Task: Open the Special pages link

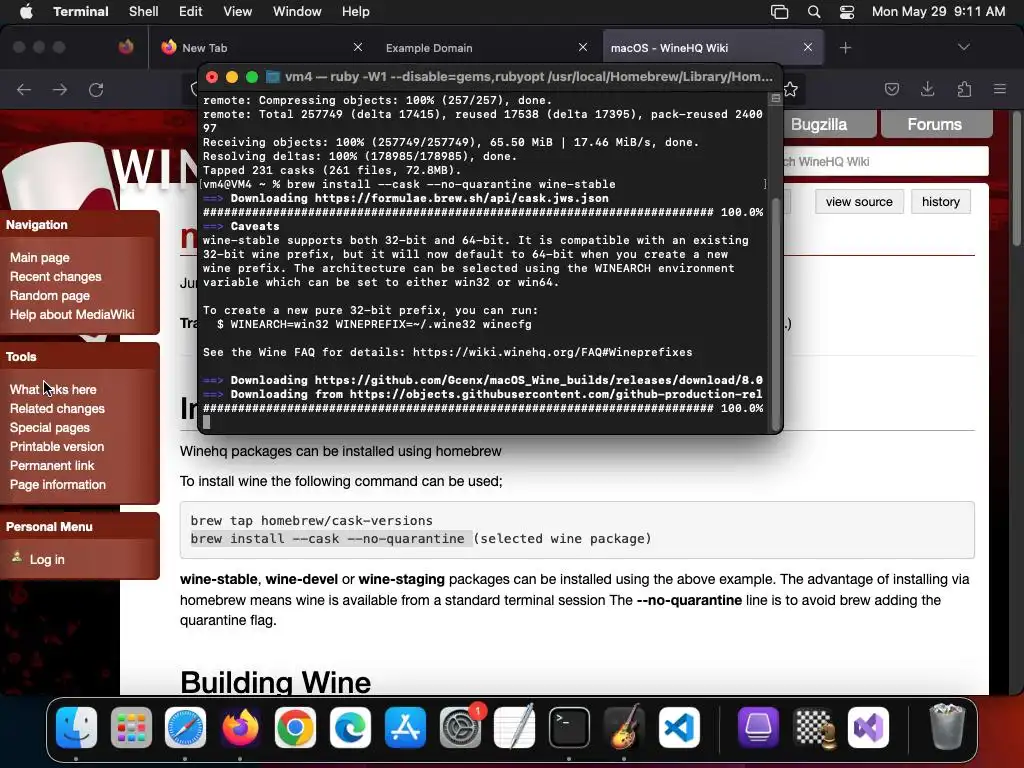Action: 50,427
